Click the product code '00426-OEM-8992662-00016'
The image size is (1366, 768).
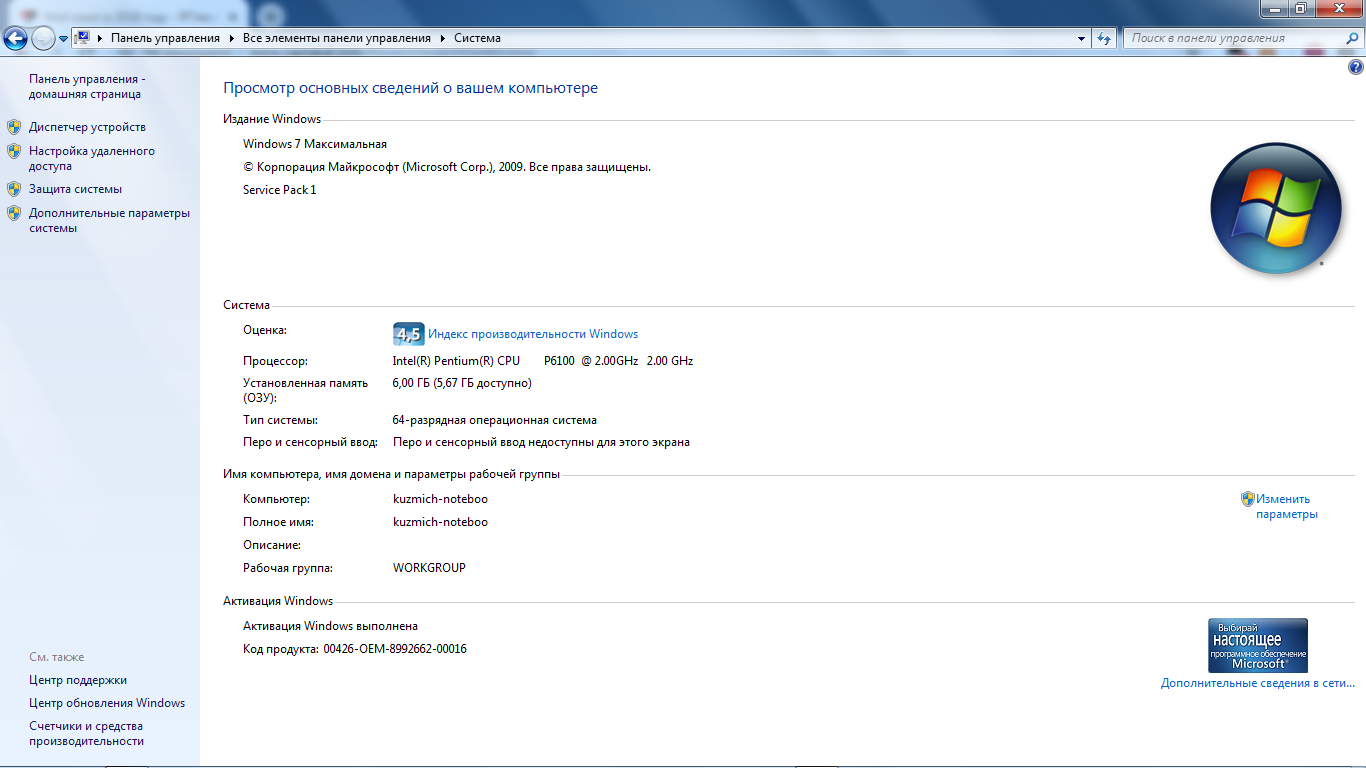[x=395, y=649]
